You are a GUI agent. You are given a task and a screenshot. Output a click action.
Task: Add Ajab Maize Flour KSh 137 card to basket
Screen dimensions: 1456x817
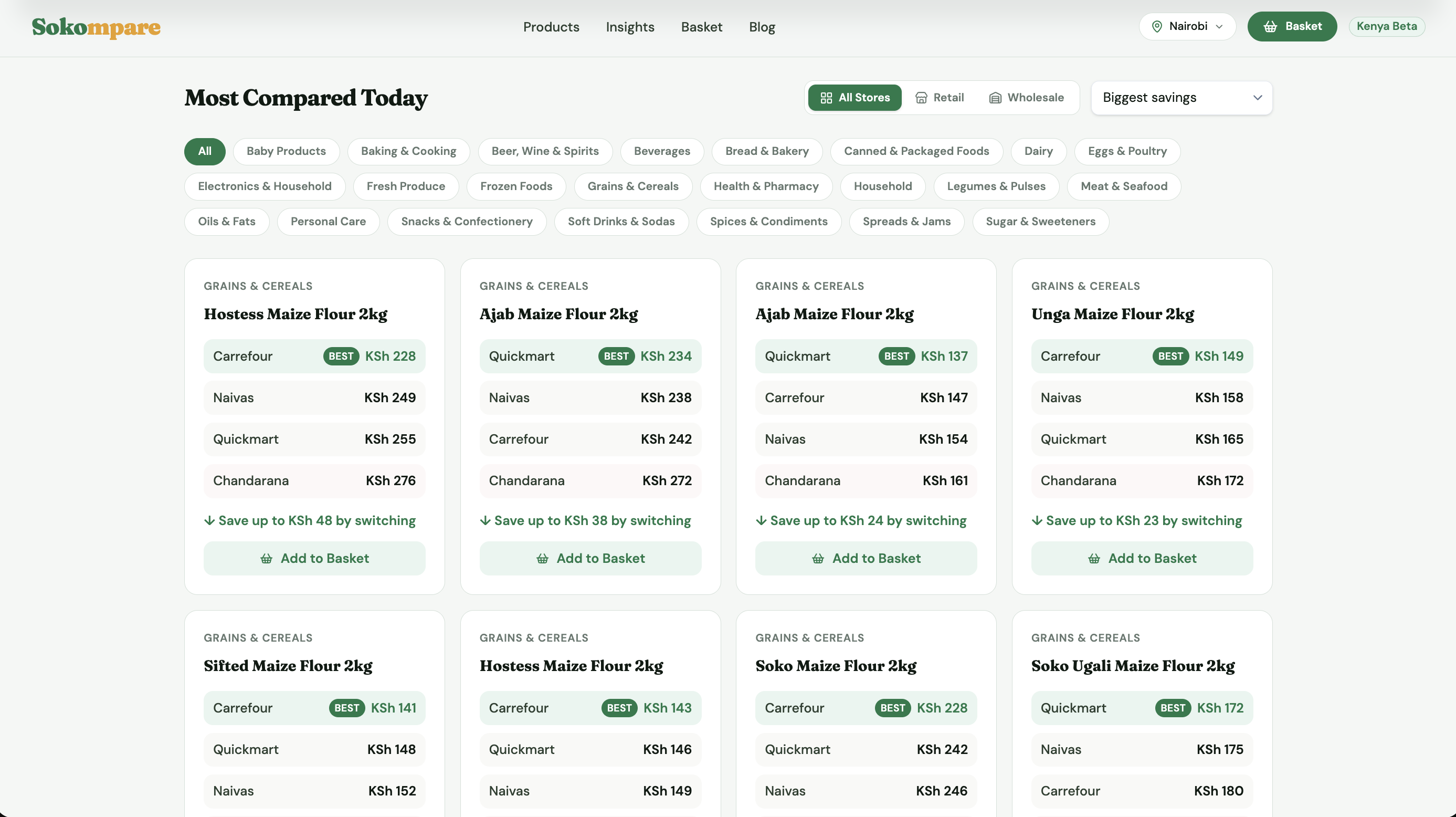866,559
